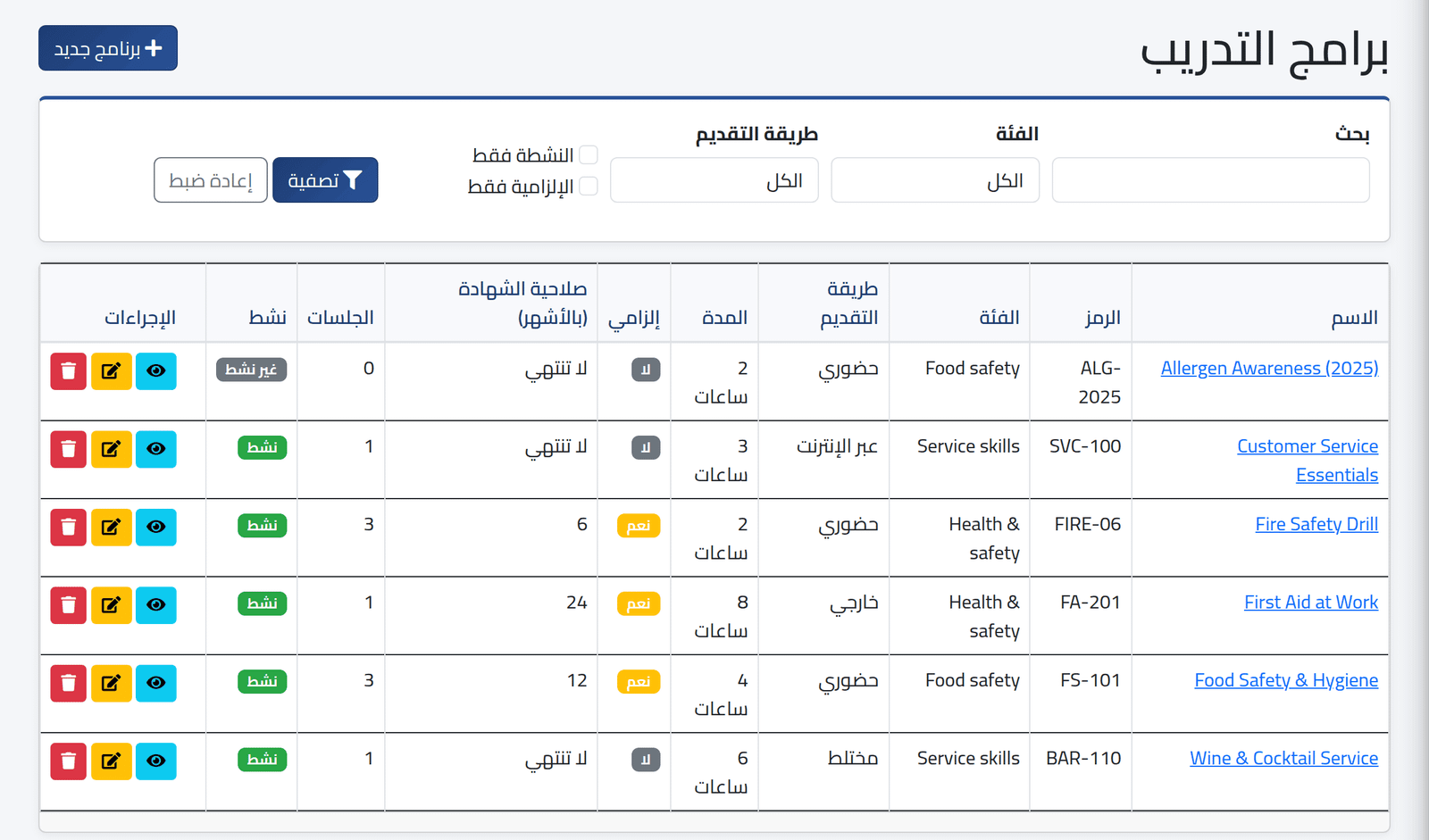View Customer Service Essentials via eye icon
1429x840 pixels.
[x=156, y=449]
